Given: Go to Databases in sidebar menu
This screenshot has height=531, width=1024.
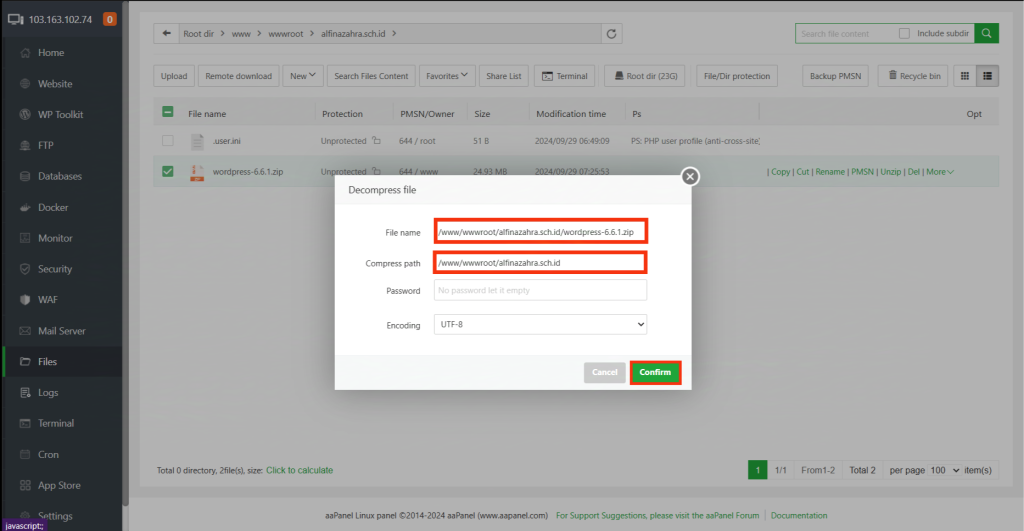Looking at the screenshot, I should [x=59, y=176].
